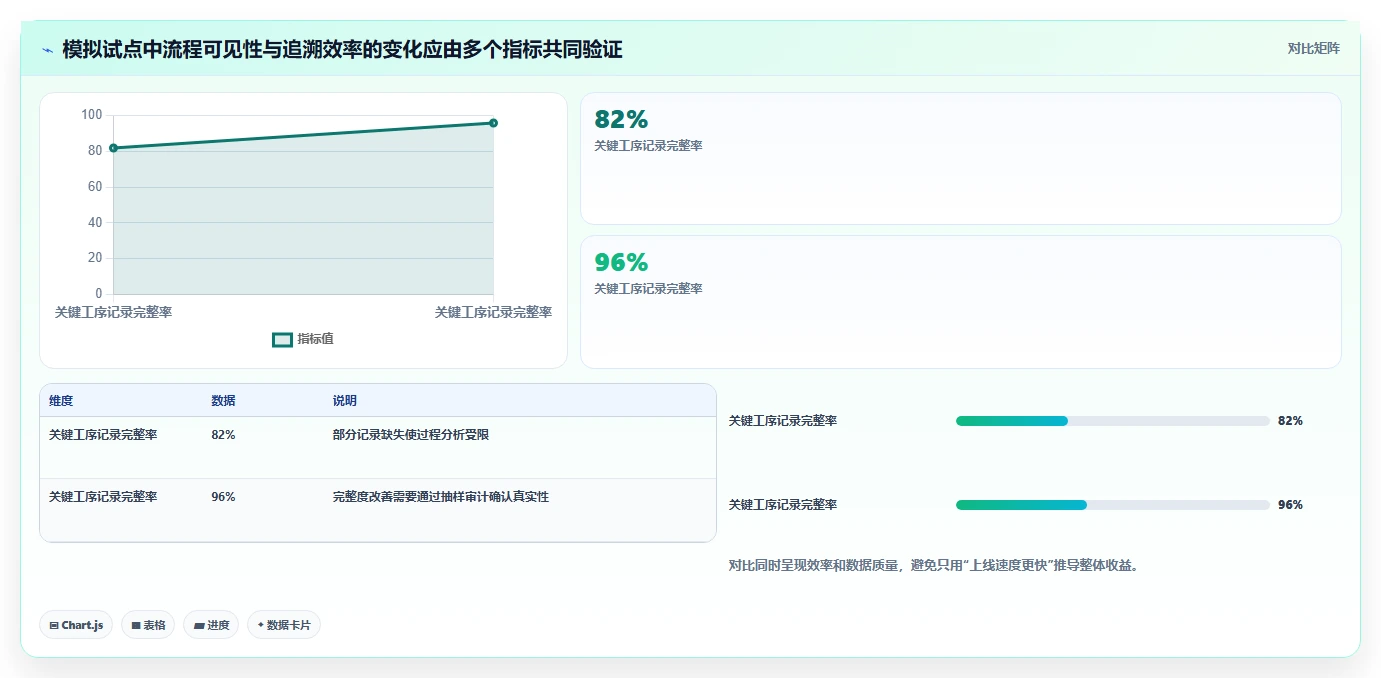Click the "对比矩阵" label in the header
This screenshot has height=678, width=1381.
tap(1313, 48)
